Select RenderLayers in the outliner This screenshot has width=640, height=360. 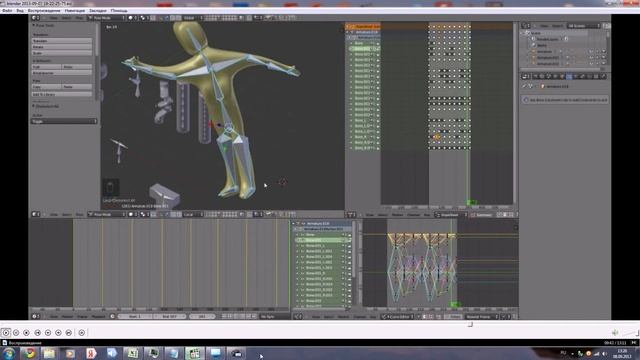pyautogui.click(x=547, y=39)
